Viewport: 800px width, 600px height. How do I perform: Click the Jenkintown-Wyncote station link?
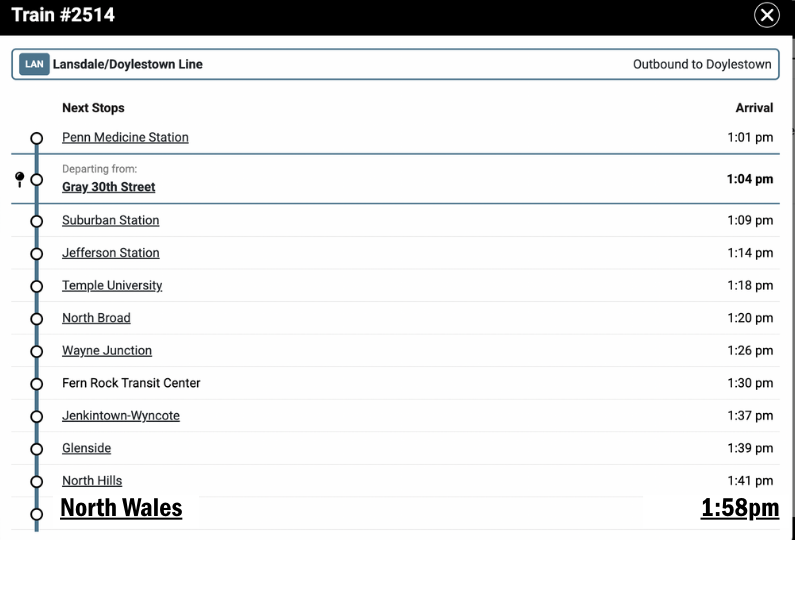point(121,416)
